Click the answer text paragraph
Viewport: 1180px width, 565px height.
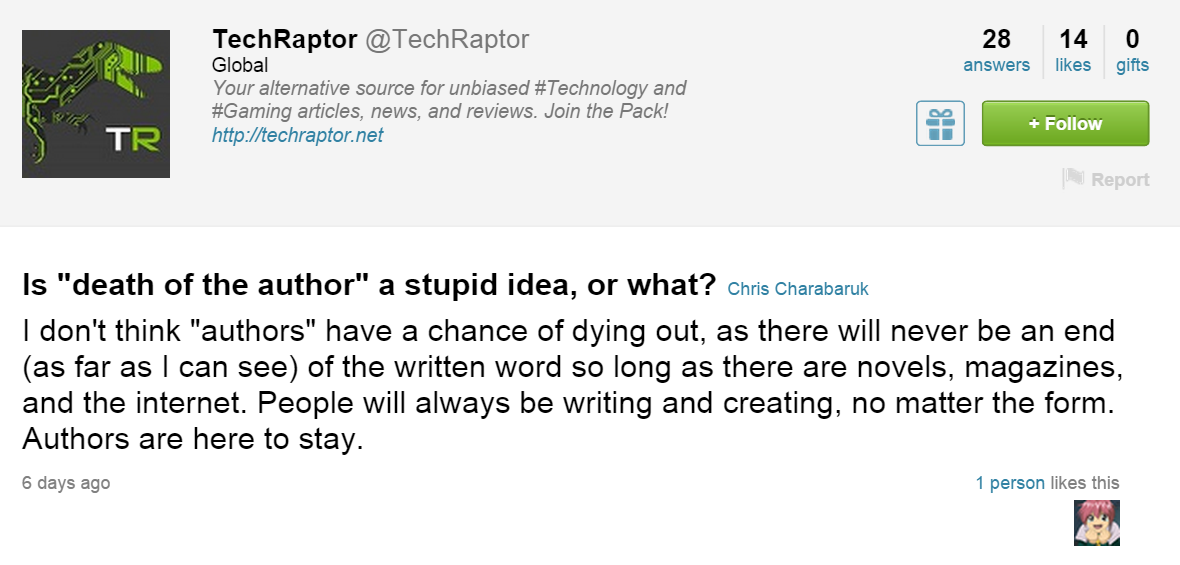tap(568, 385)
